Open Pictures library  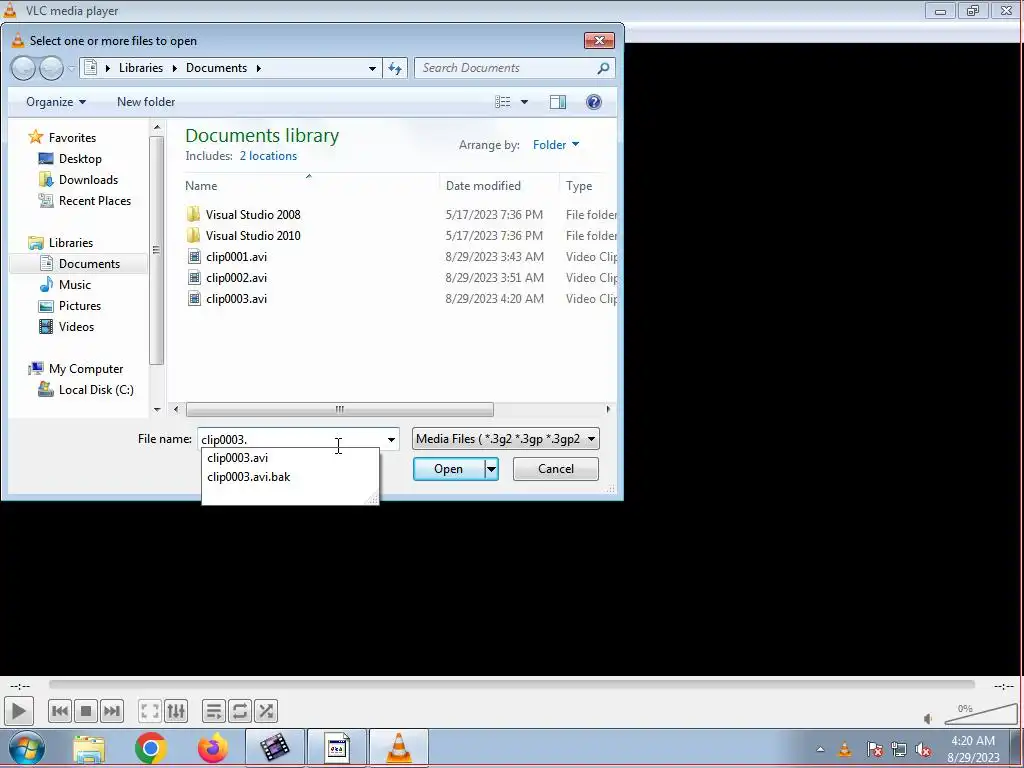click(x=80, y=306)
